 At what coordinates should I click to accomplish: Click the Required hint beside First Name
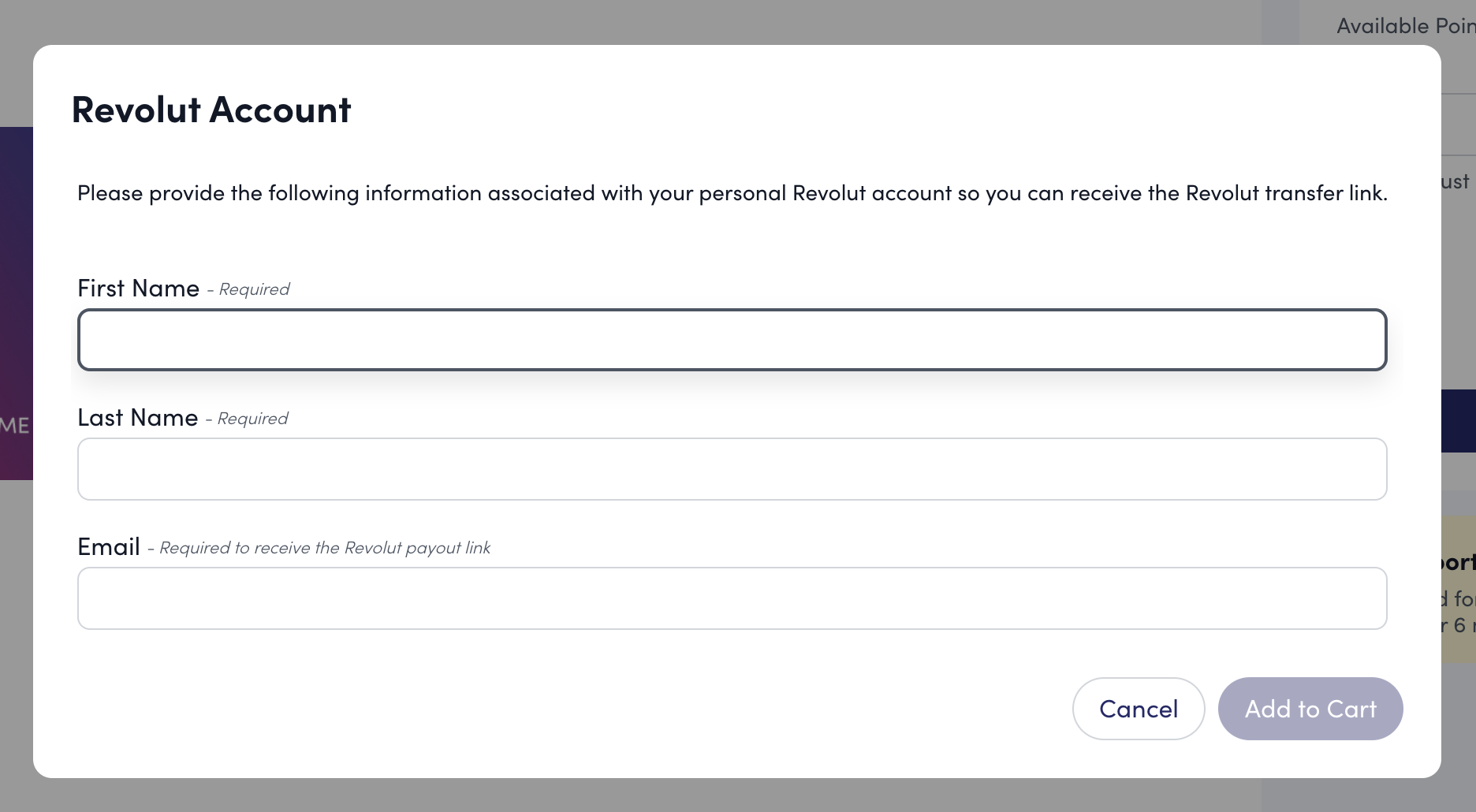coord(254,289)
